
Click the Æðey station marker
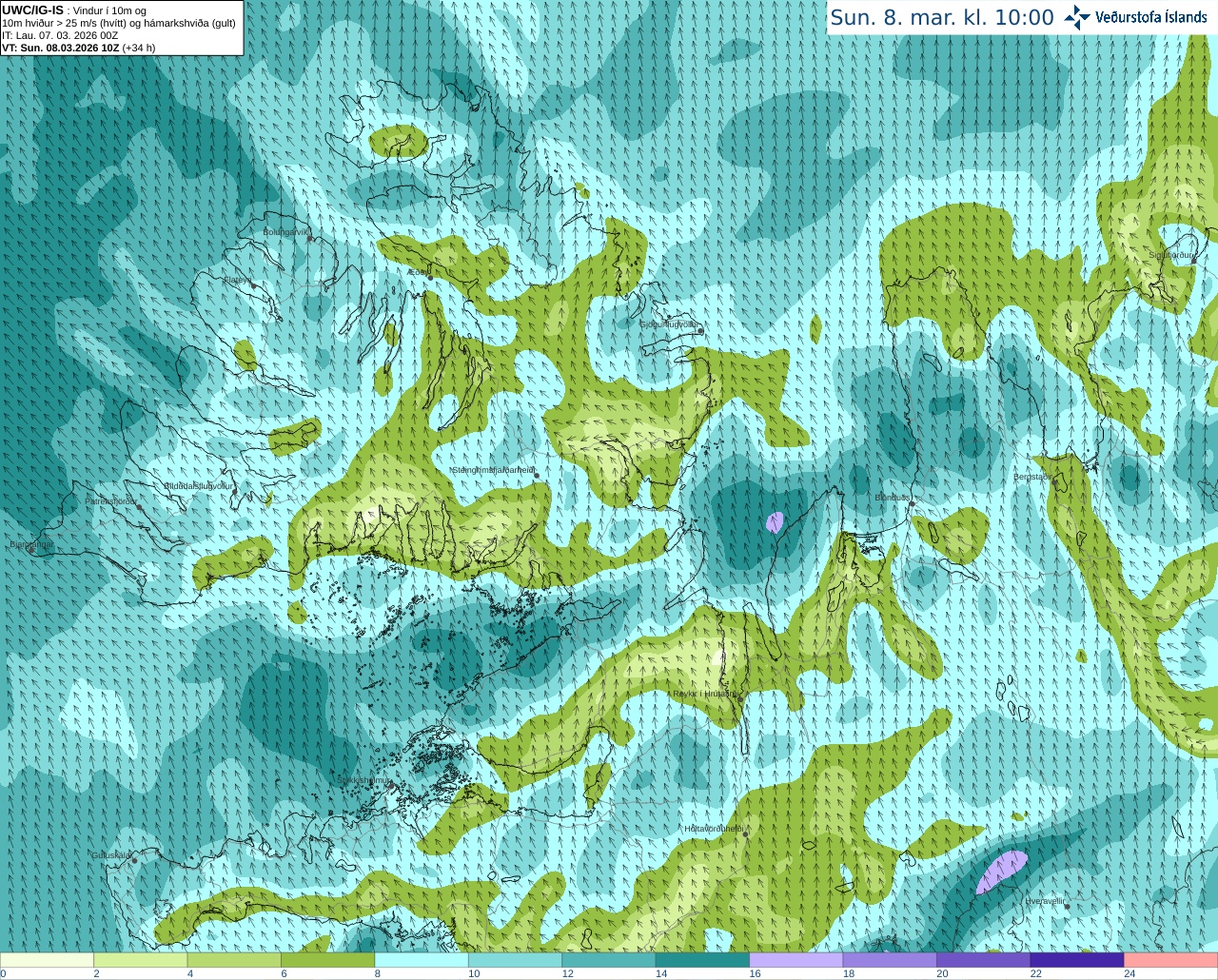(430, 278)
